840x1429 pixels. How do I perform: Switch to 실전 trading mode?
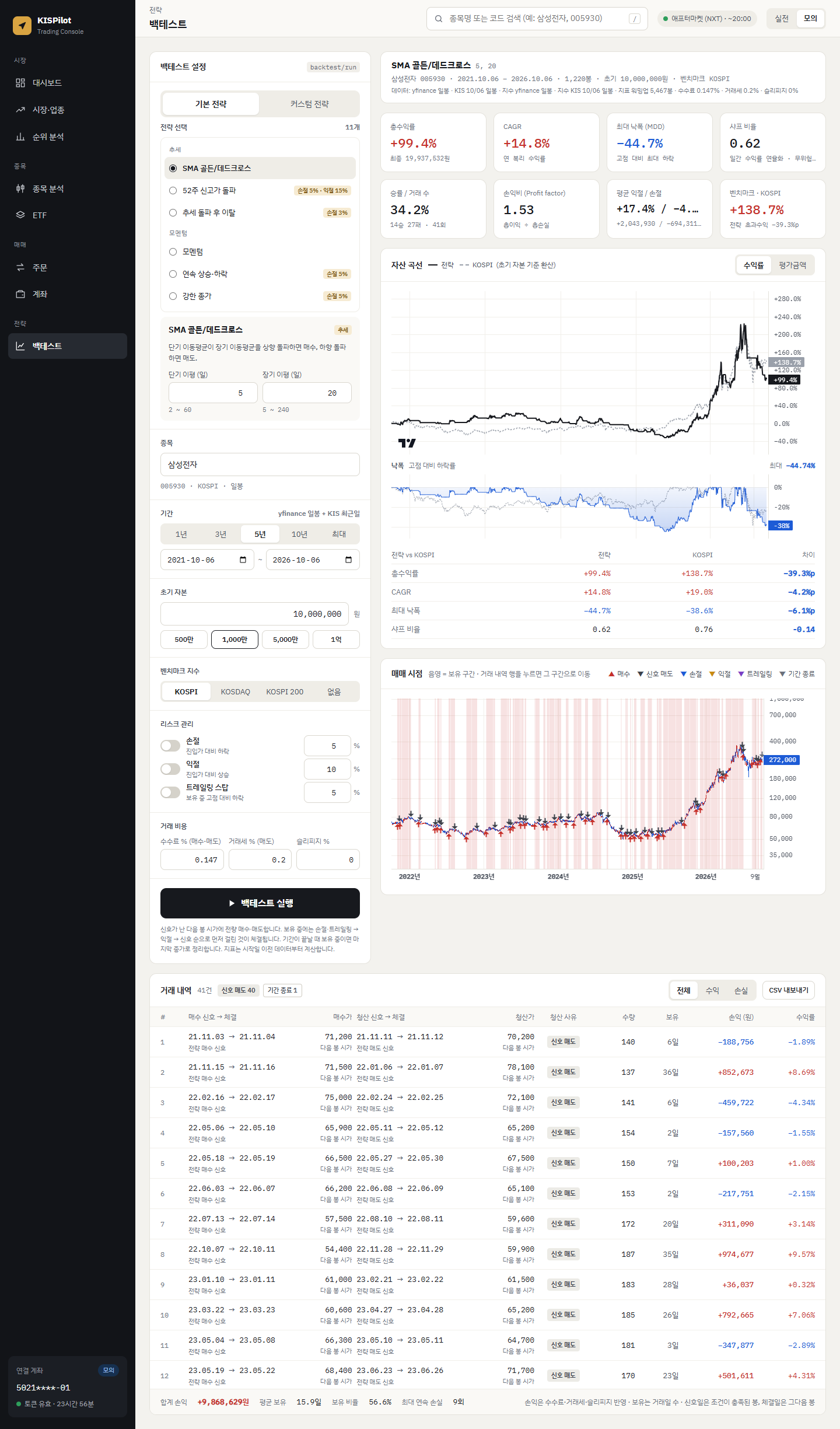782,19
